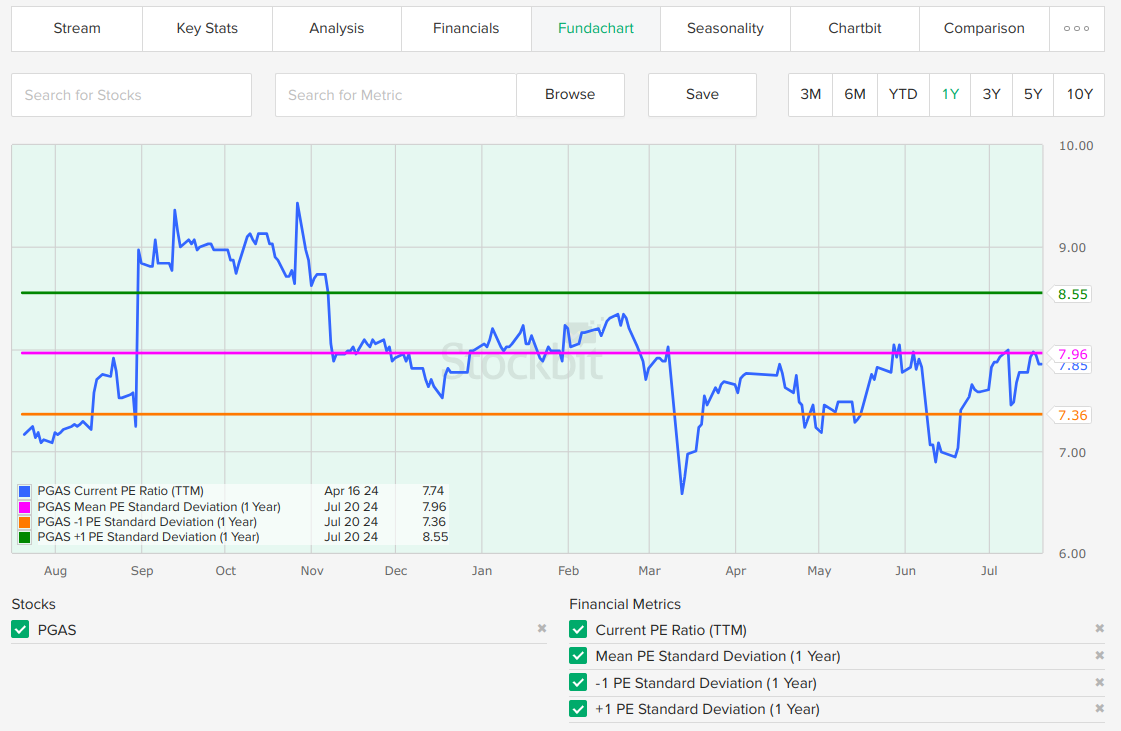Image resolution: width=1121 pixels, height=731 pixels.
Task: Toggle +1 PE Standard Deviation checkbox
Action: (x=578, y=709)
